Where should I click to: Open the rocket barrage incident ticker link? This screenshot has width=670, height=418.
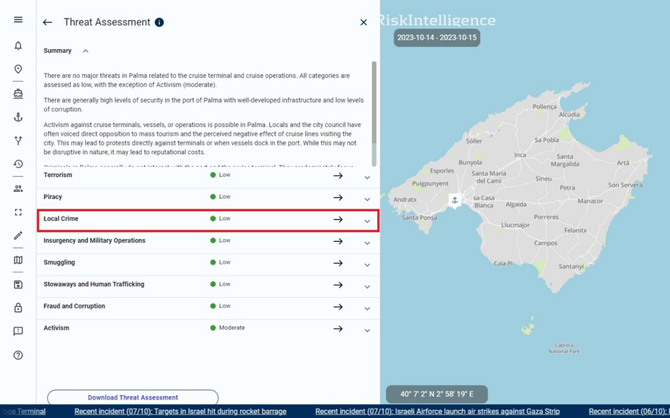(180, 412)
